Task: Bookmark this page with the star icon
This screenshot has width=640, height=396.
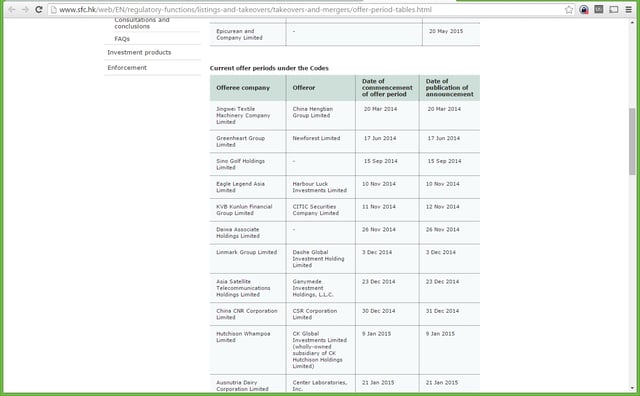Action: (569, 9)
